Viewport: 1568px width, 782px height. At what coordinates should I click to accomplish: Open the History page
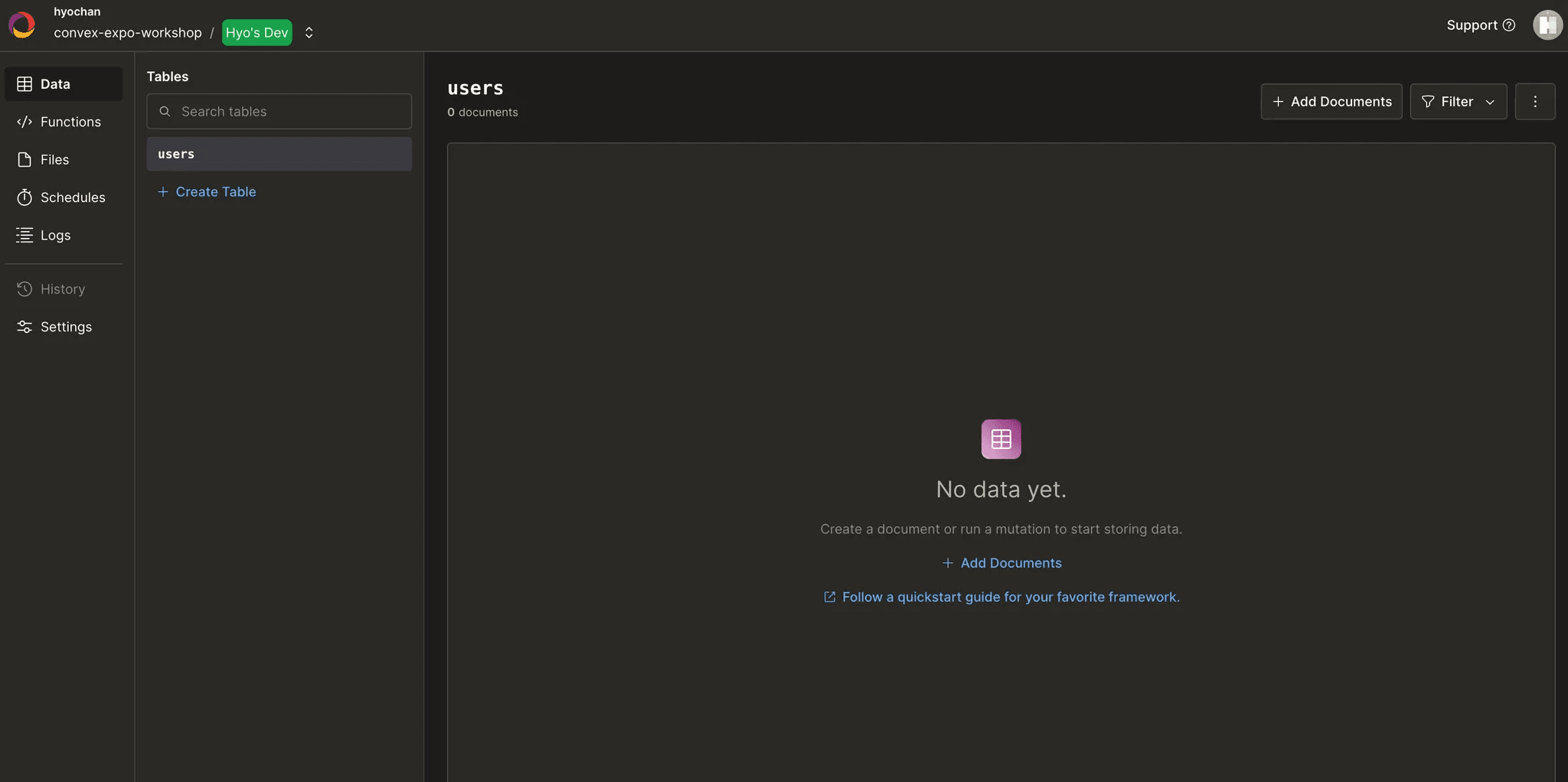point(63,289)
